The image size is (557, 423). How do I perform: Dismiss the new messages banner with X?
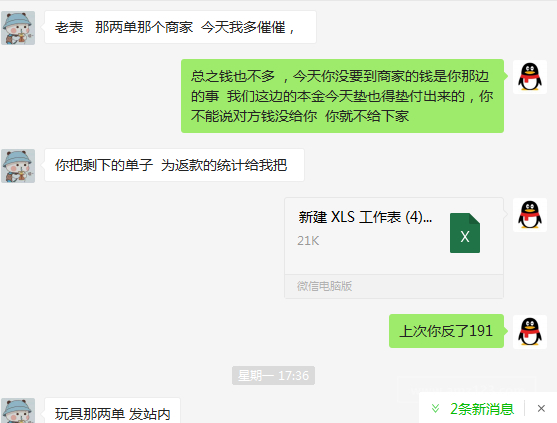point(541,408)
